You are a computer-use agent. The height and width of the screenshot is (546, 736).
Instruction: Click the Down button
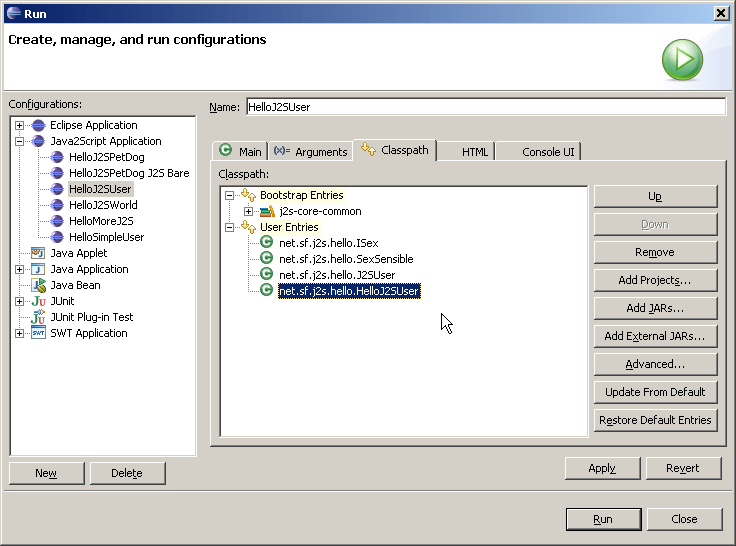click(655, 224)
